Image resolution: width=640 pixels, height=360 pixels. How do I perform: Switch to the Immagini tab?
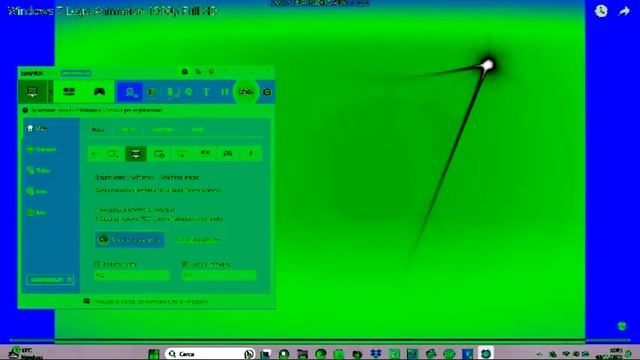coord(162,130)
